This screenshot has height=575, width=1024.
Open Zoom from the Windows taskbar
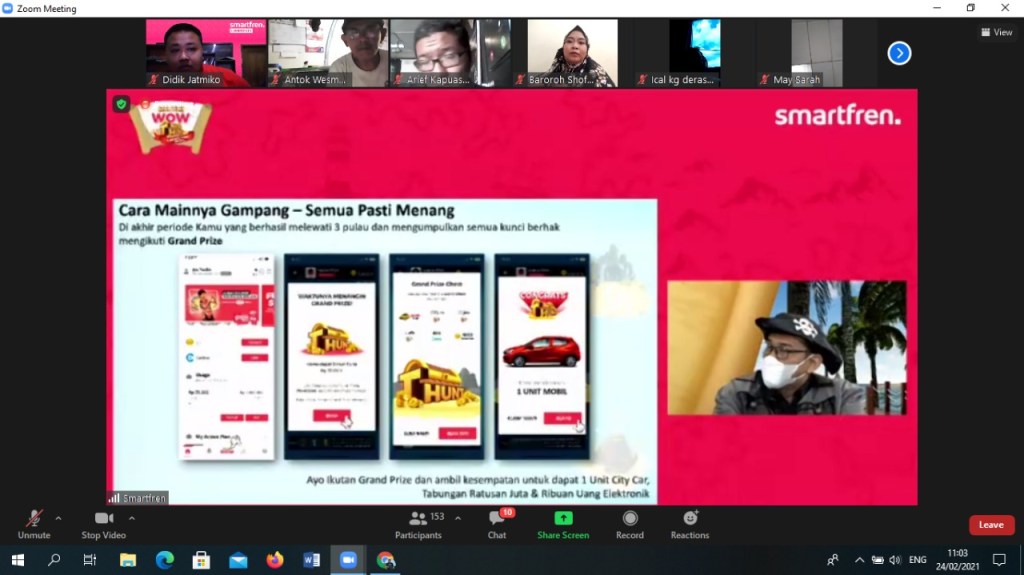348,560
